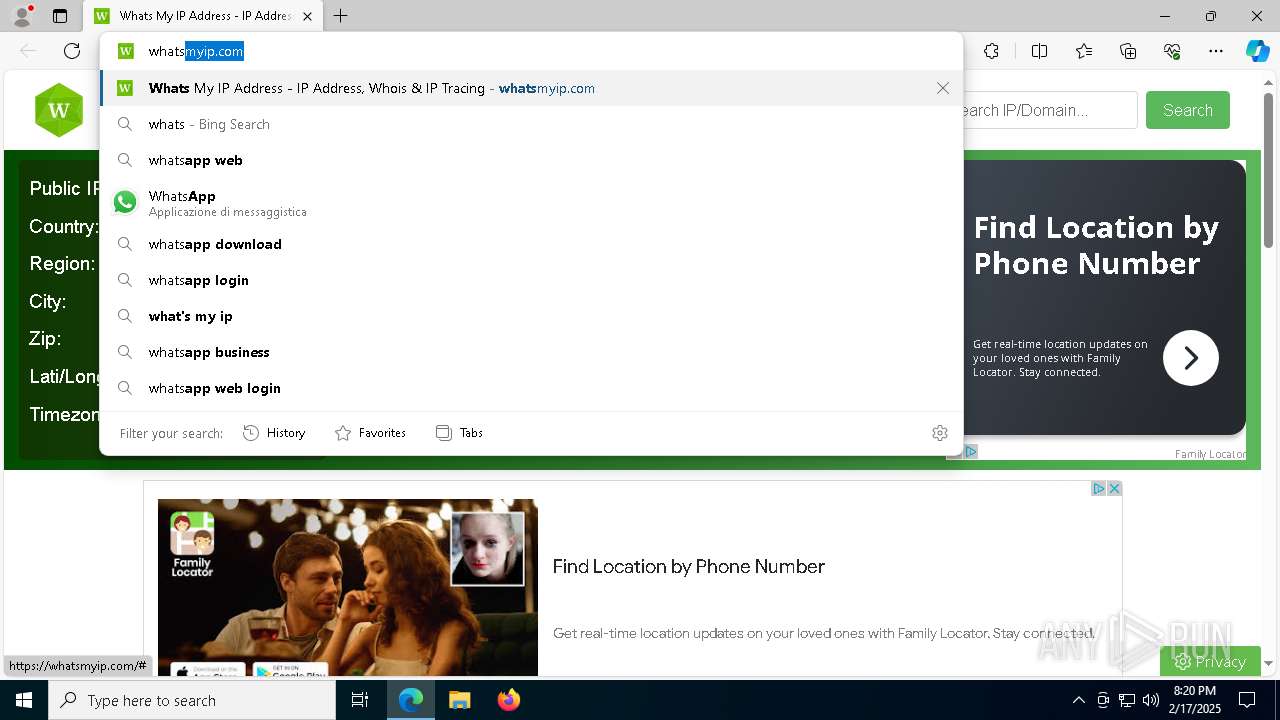Open Browser essentials heart icon
The width and height of the screenshot is (1280, 720).
coord(1172,51)
